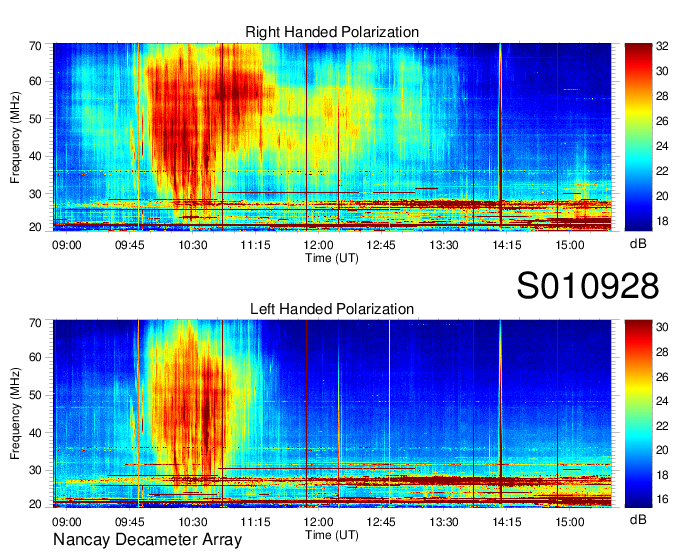Click the "12:45" time tick of the Right Handed plot
Viewport: 680px width, 552px height.
point(381,245)
